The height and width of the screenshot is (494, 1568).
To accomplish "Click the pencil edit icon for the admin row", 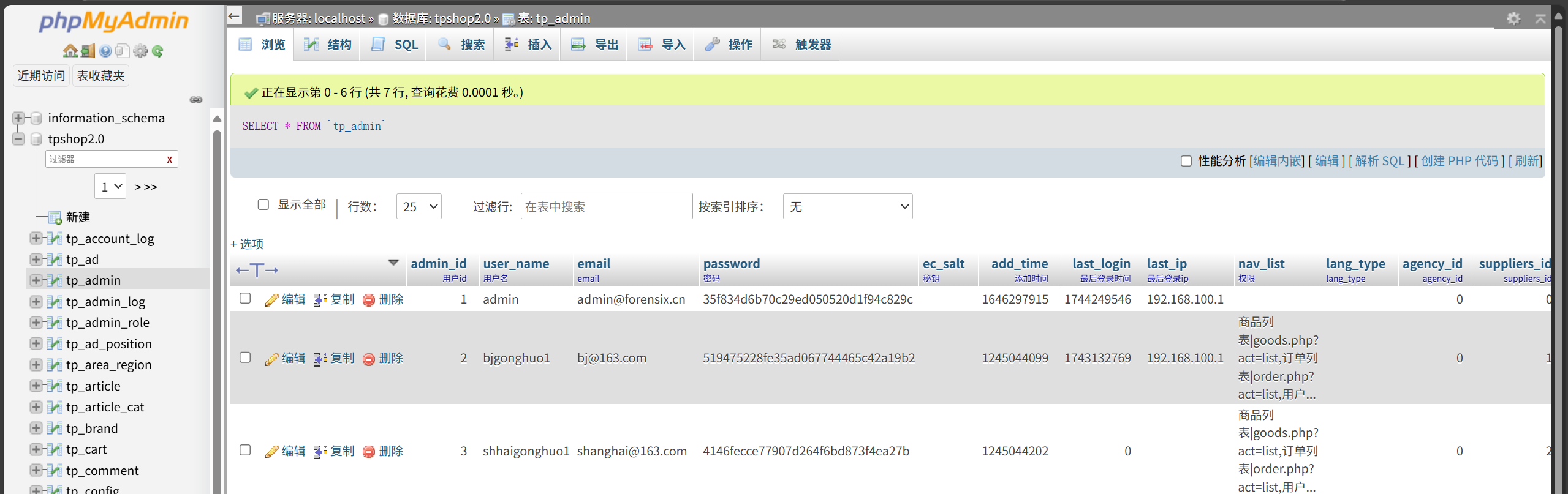I will point(271,300).
